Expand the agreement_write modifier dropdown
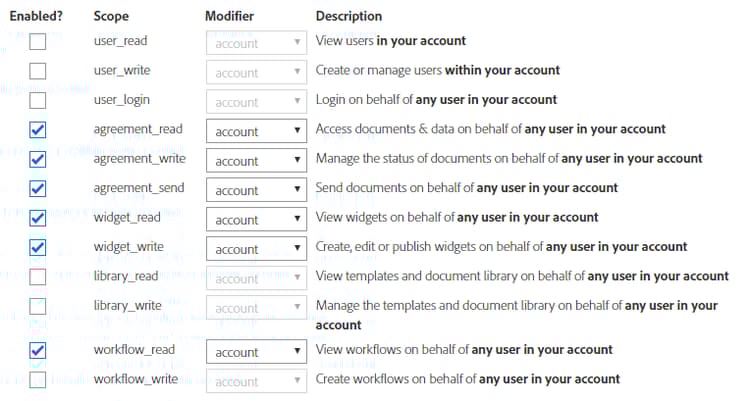Viewport: 750px width, 401px height. [256, 160]
